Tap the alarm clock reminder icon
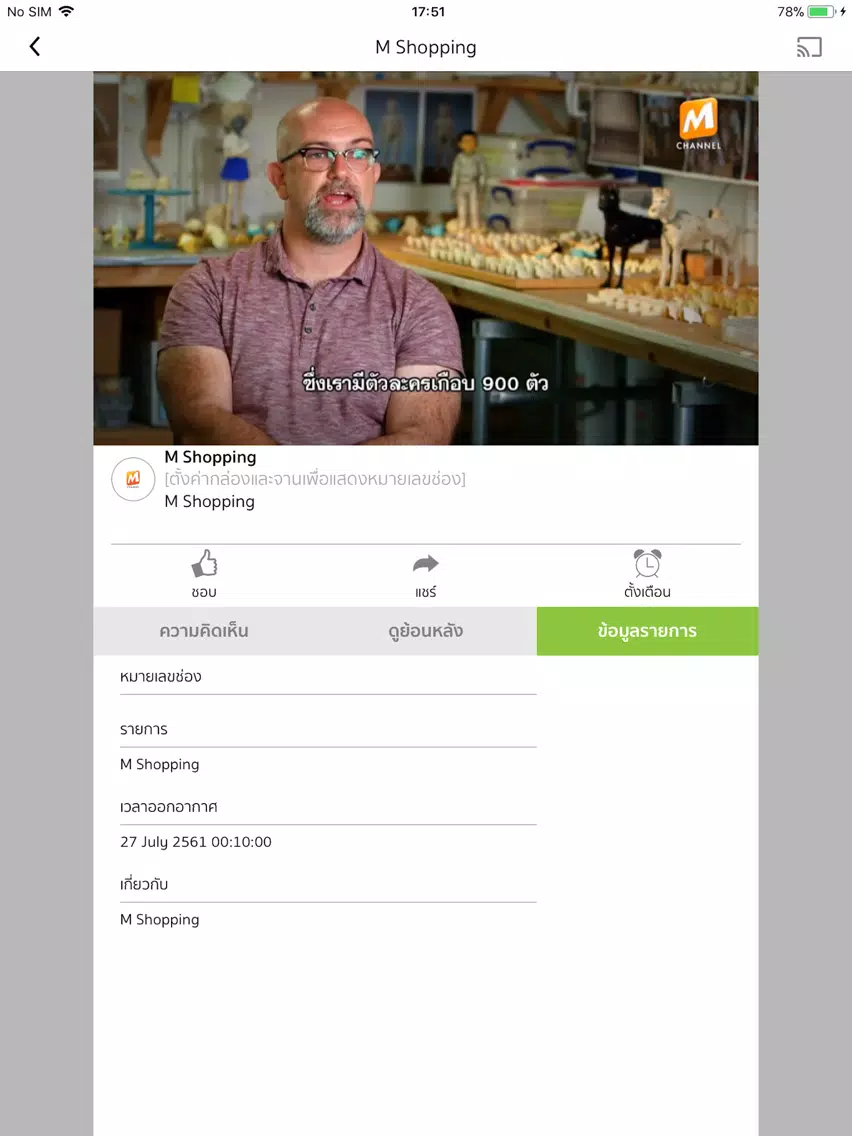This screenshot has height=1136, width=852. [647, 563]
